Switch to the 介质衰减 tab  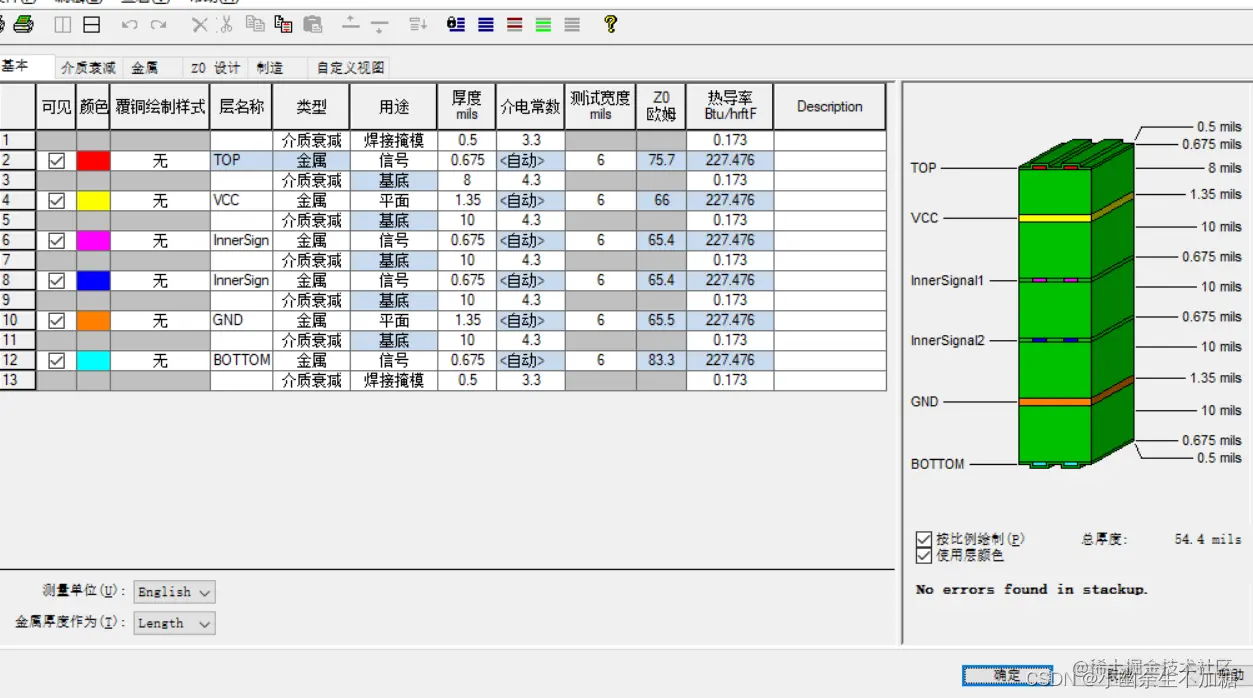pyautogui.click(x=88, y=68)
